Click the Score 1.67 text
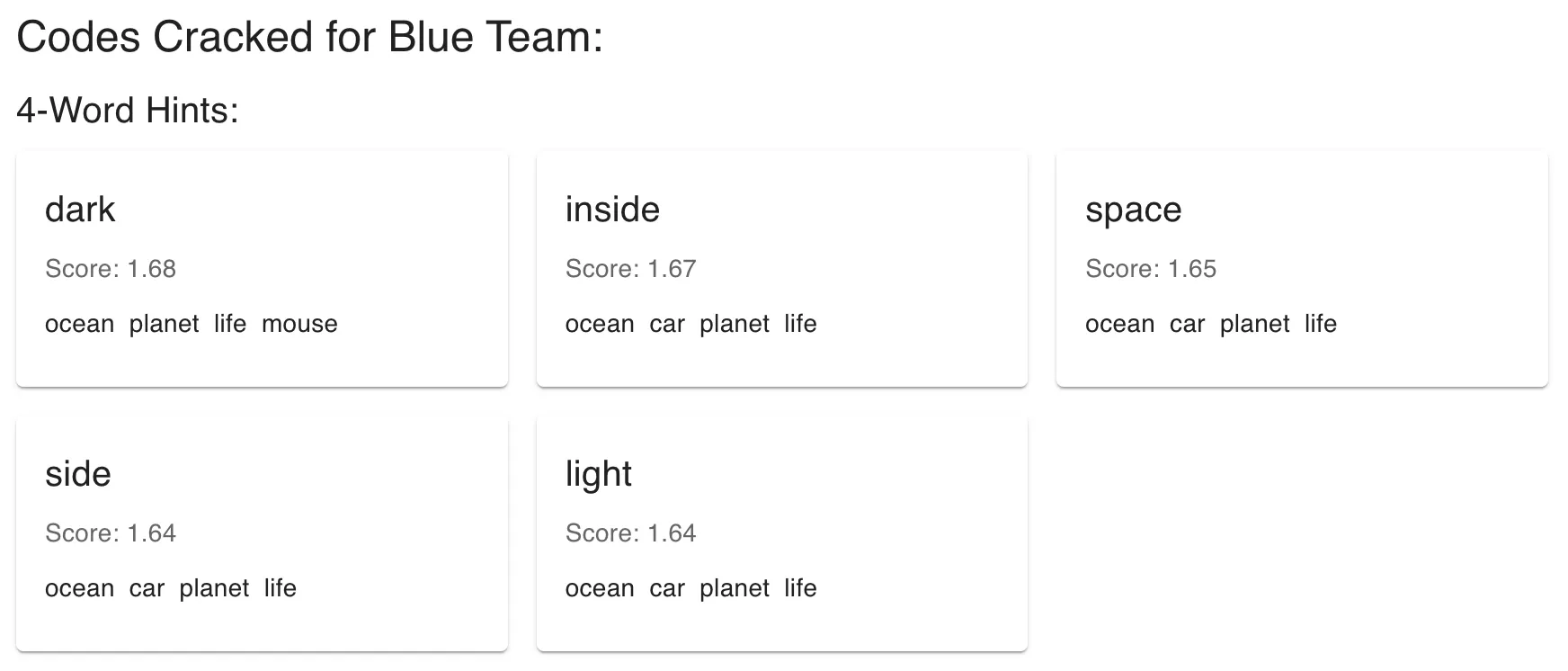This screenshot has width=1568, height=671. pos(630,269)
